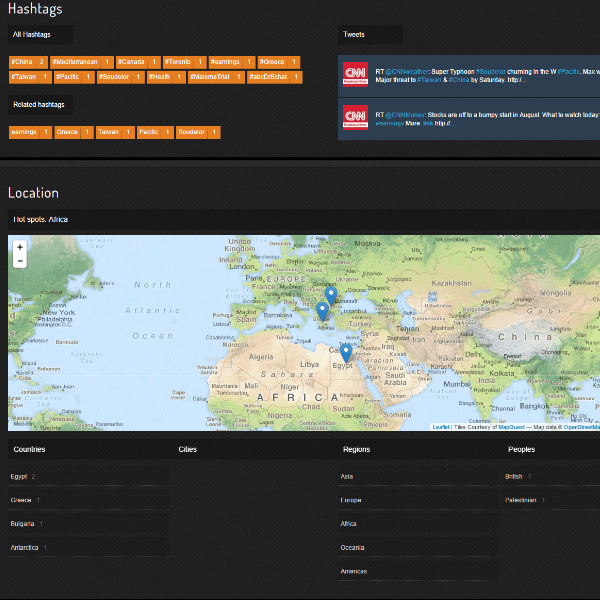Select Antarctica in the Countries list
Image resolution: width=600 pixels, height=600 pixels.
pyautogui.click(x=89, y=548)
